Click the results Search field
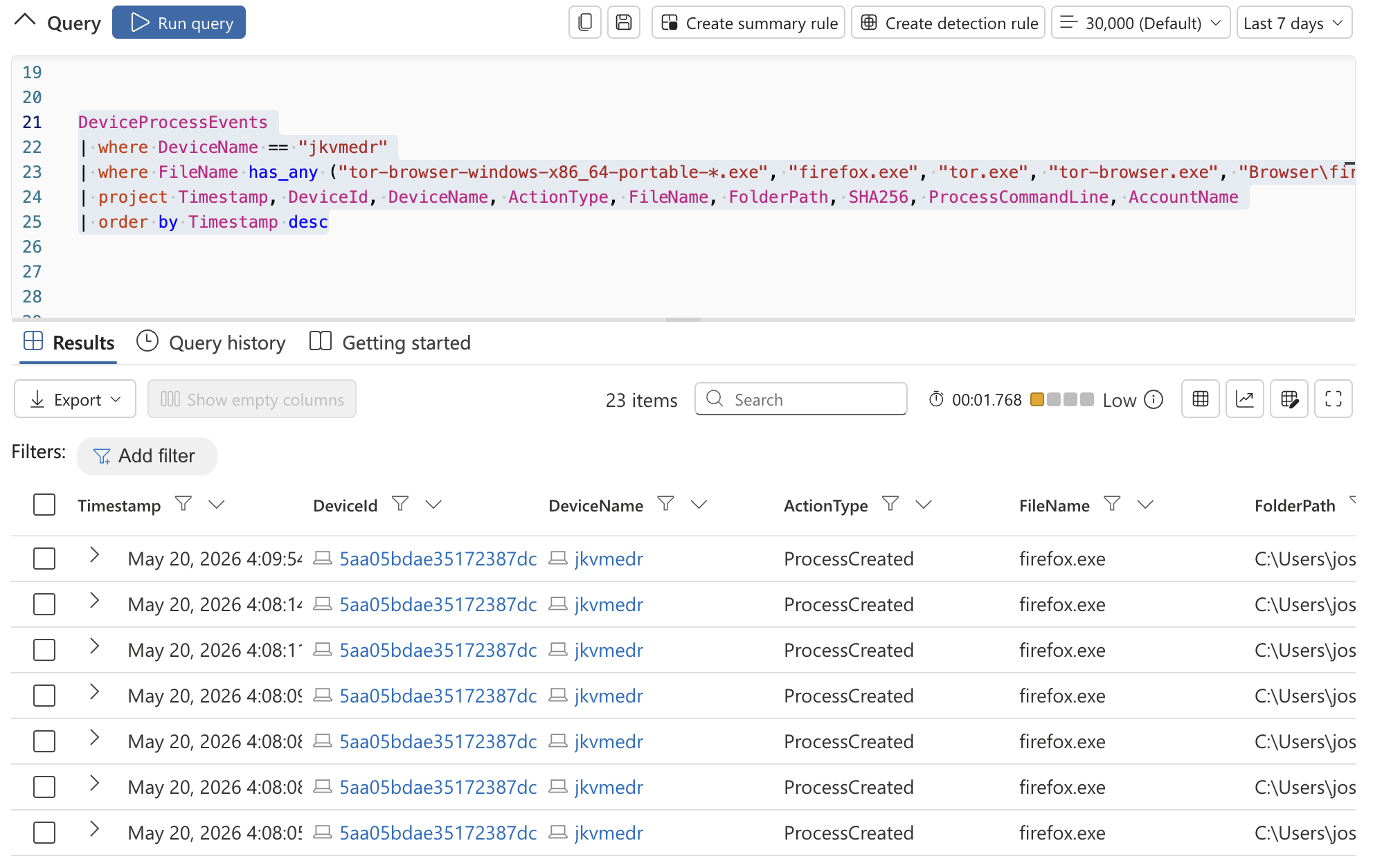The width and height of the screenshot is (1400, 861). (801, 399)
